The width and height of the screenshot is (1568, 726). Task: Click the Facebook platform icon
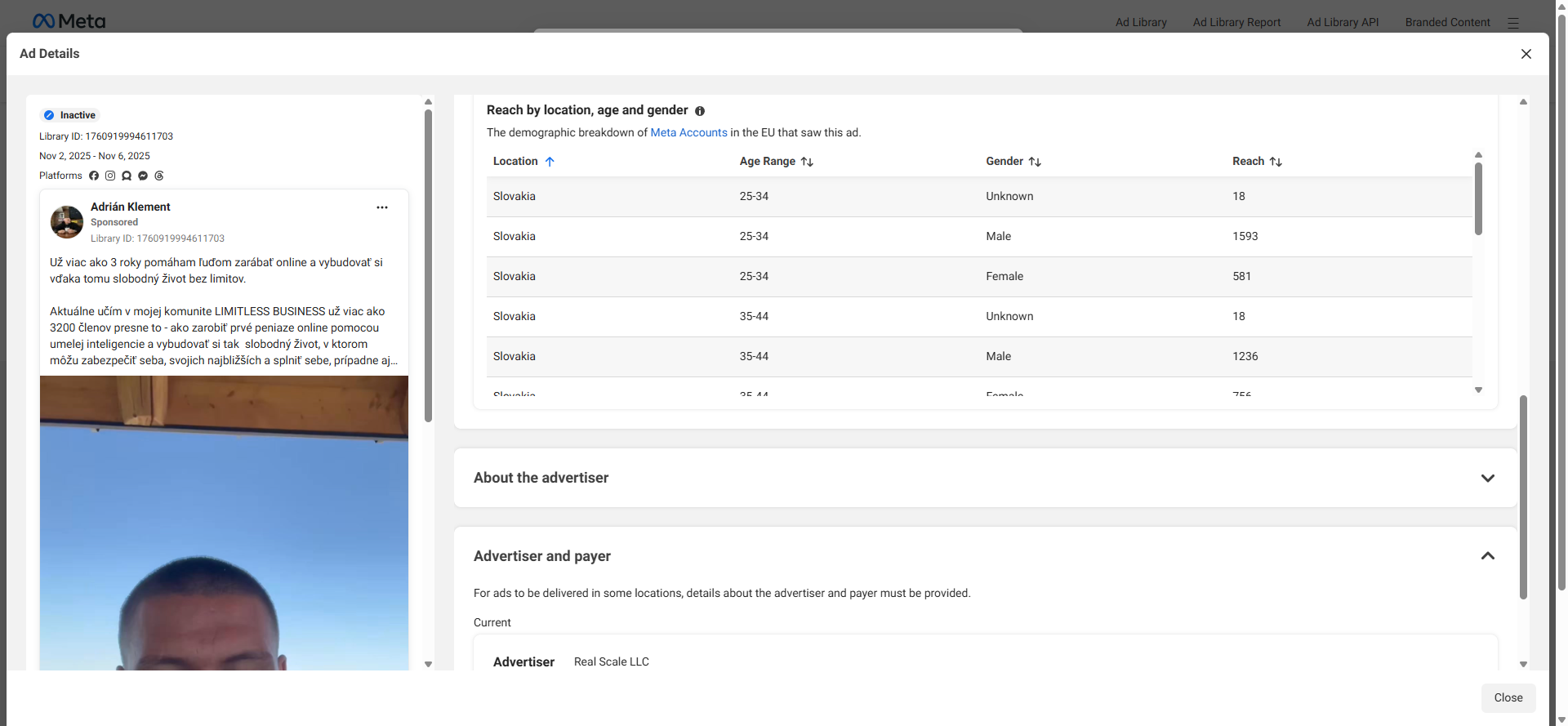(x=94, y=176)
